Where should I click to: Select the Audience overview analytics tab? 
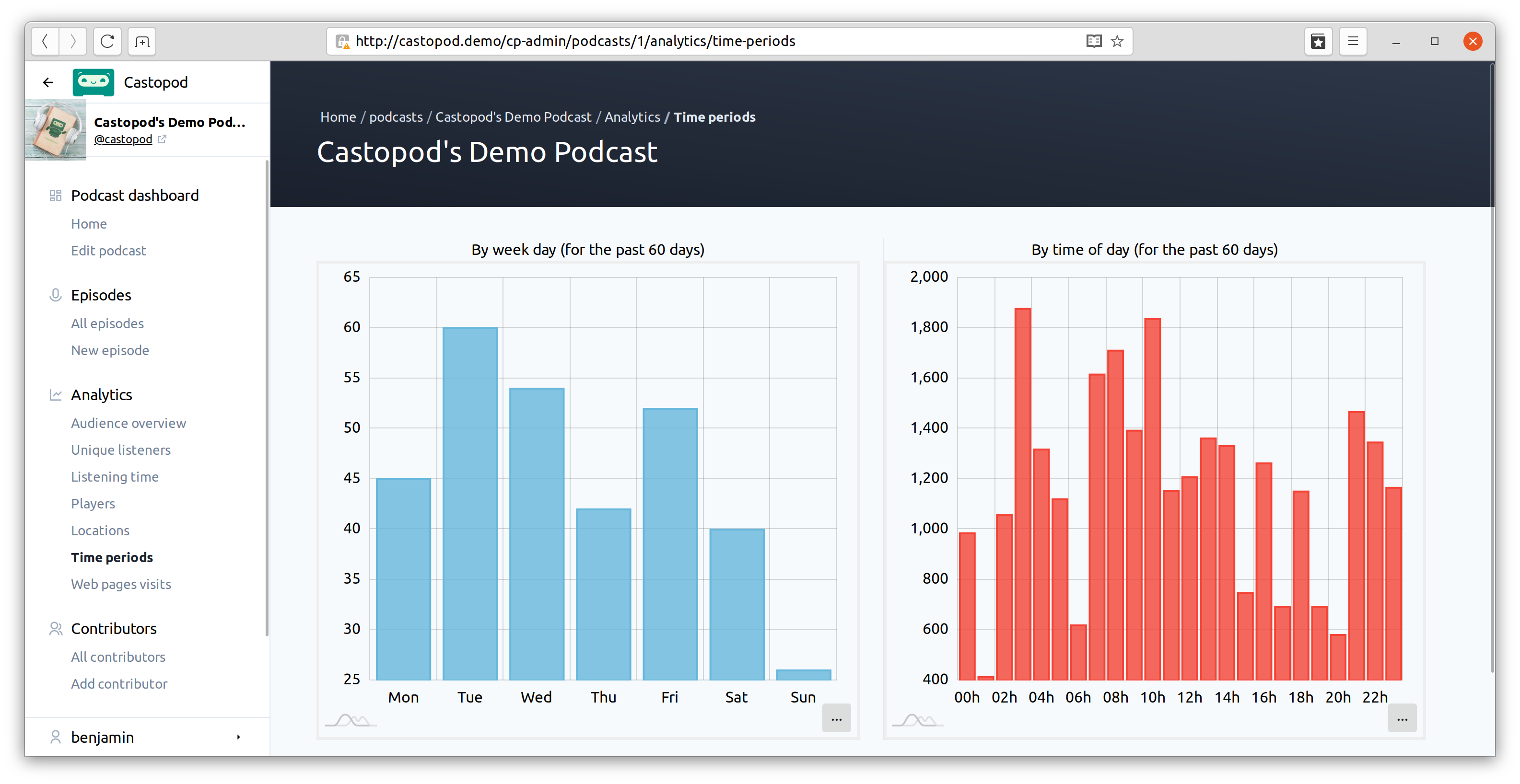click(x=129, y=423)
